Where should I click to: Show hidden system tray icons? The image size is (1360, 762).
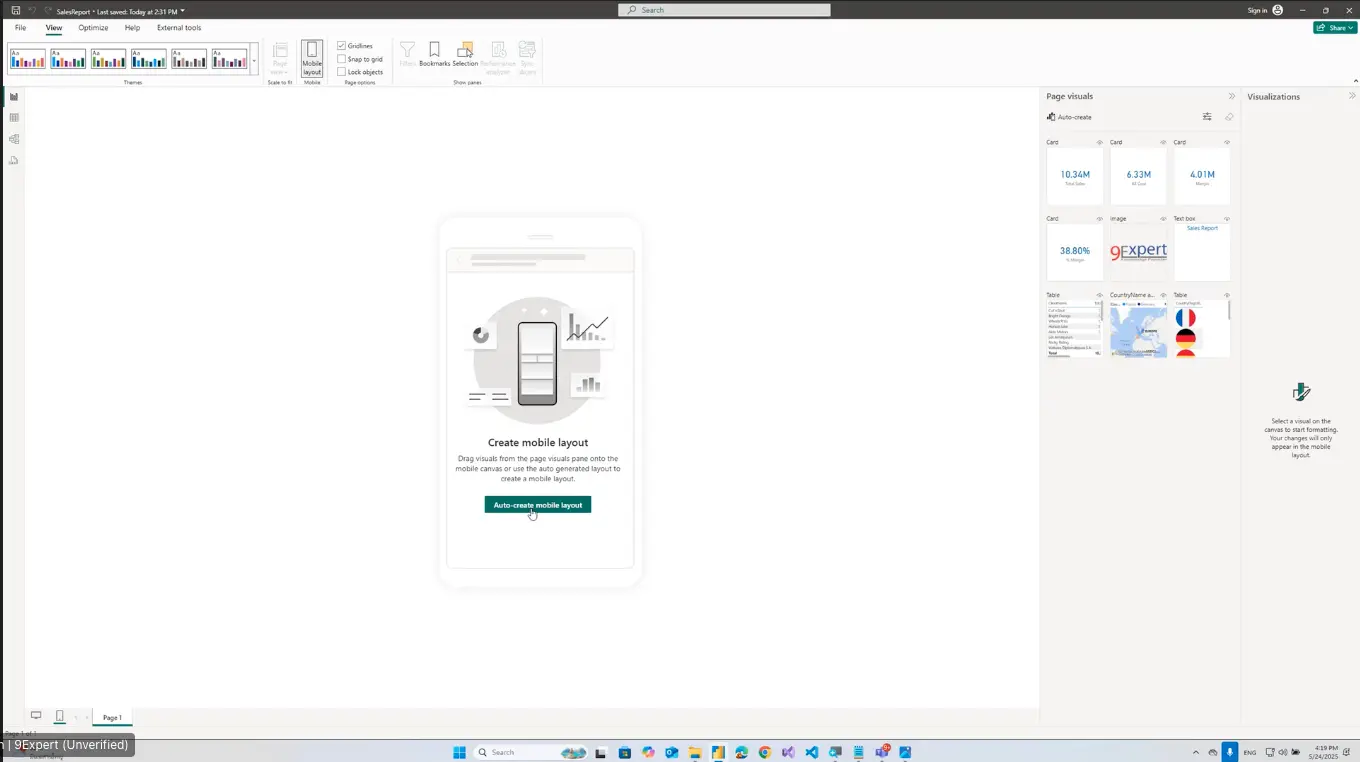click(x=1196, y=752)
